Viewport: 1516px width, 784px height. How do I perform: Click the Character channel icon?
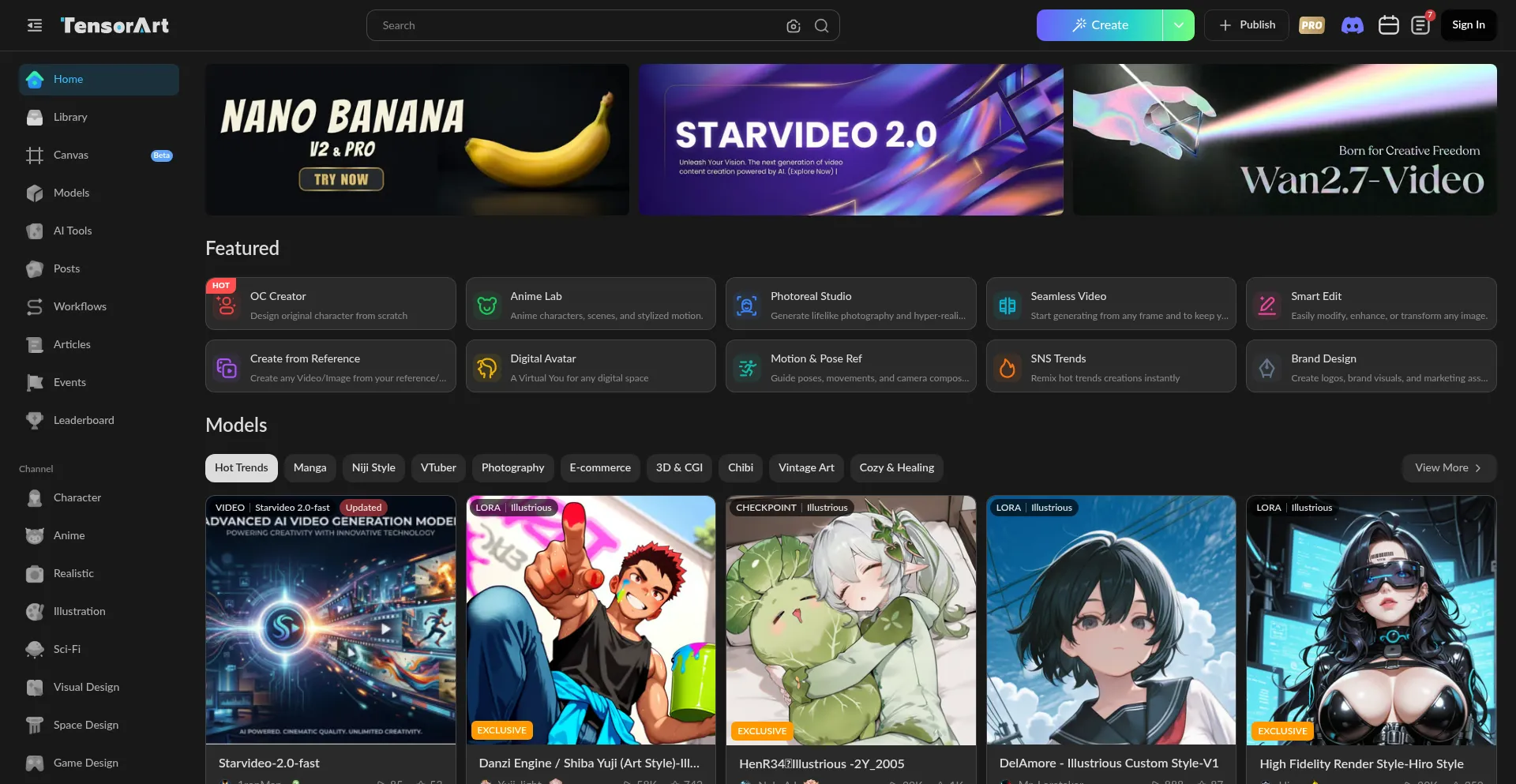click(35, 497)
